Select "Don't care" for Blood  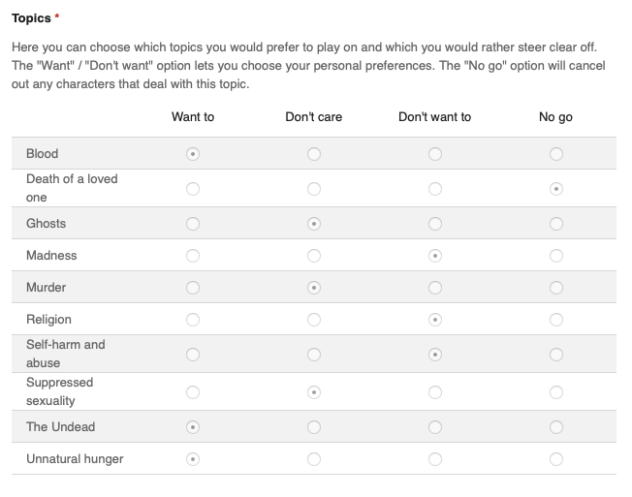314,154
